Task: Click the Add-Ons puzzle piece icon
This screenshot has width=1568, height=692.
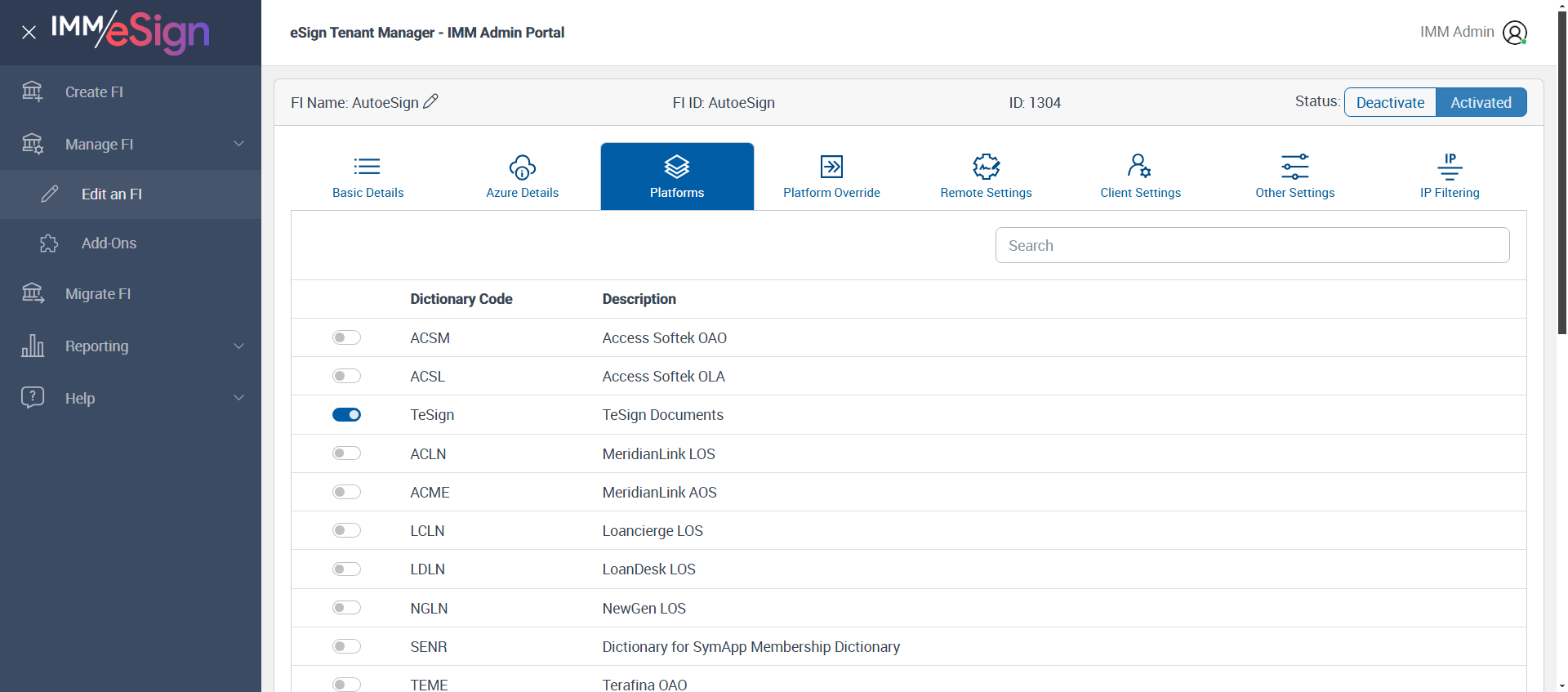Action: point(49,243)
